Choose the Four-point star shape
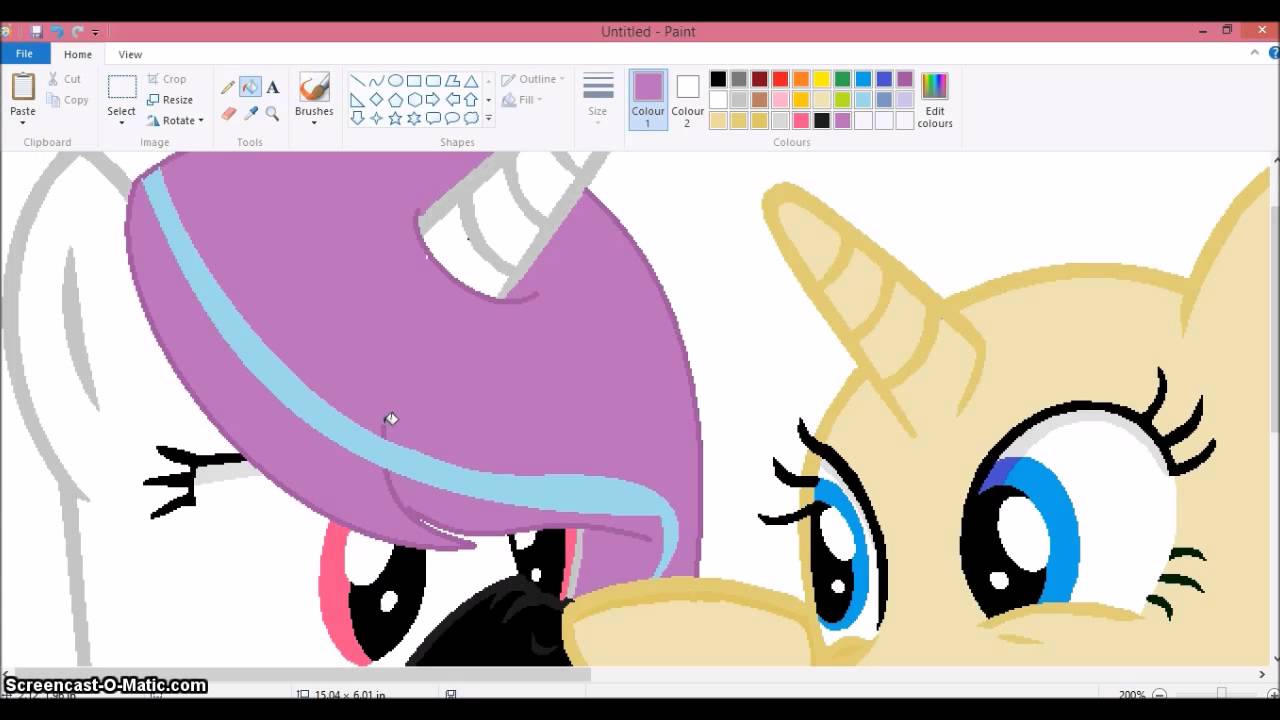Screen dimensions: 1280x720 [x=376, y=118]
